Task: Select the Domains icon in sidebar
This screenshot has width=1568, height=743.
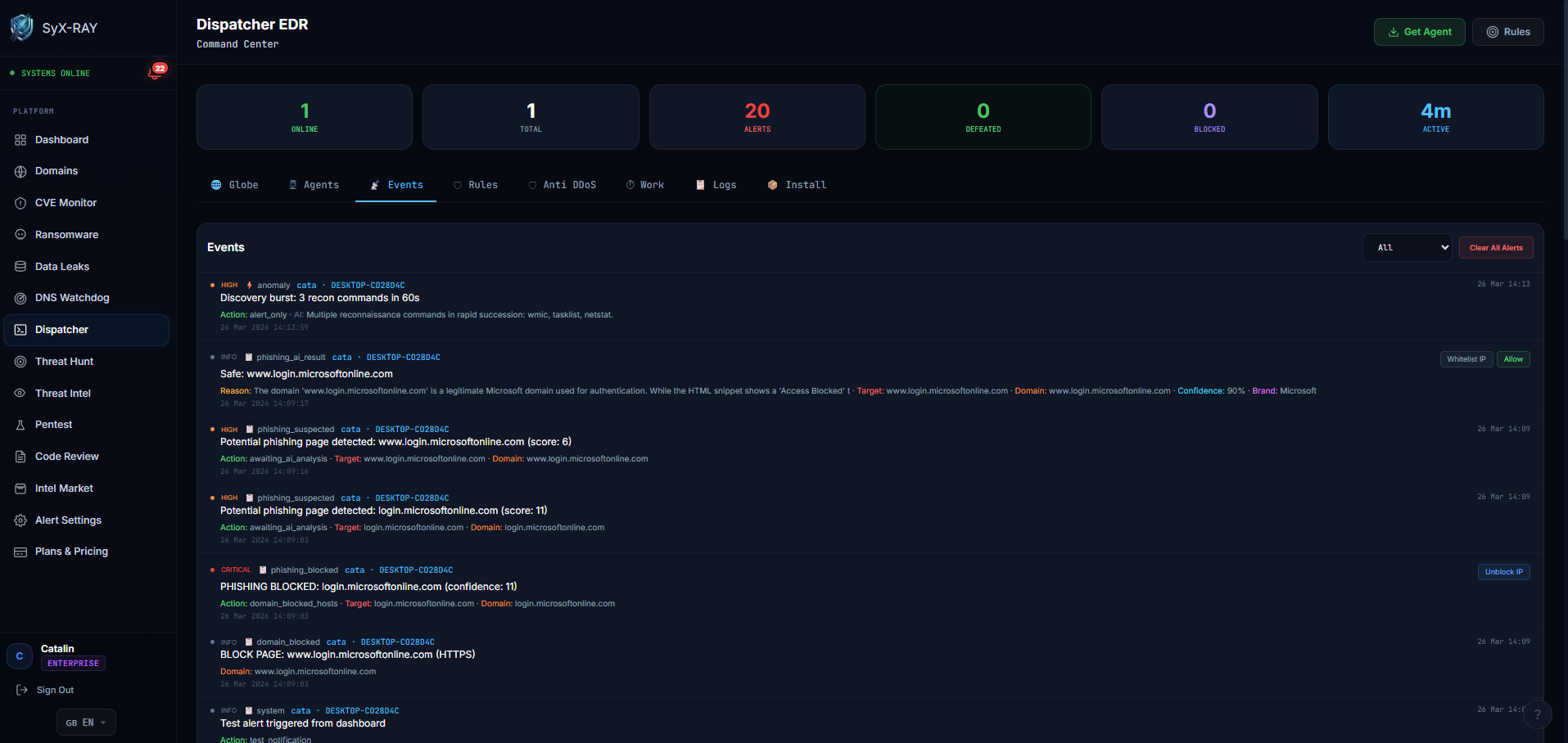Action: point(56,171)
